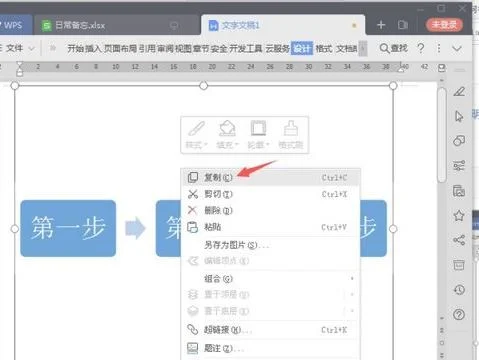Click the archive box icon in sidebar
The height and width of the screenshot is (360, 479).
coord(459,265)
